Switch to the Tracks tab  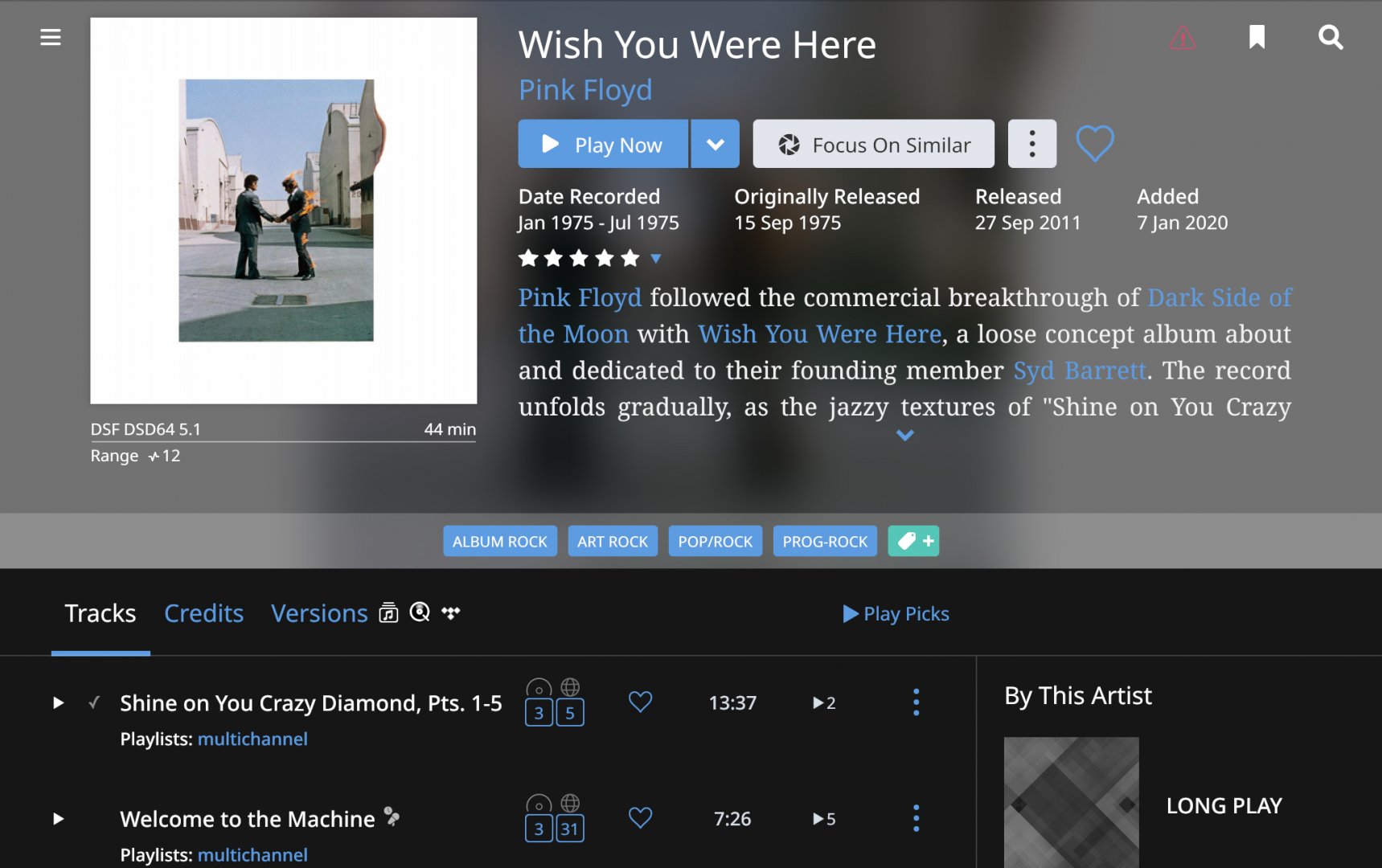[100, 613]
